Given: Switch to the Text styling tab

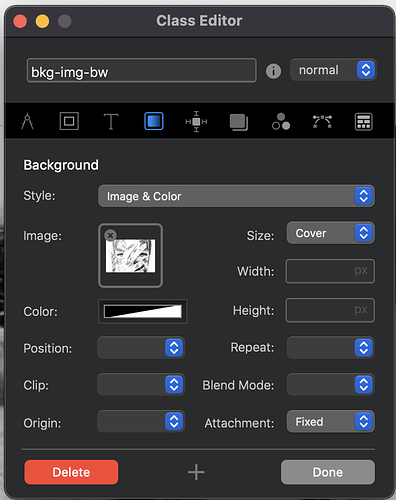Looking at the screenshot, I should pos(111,121).
